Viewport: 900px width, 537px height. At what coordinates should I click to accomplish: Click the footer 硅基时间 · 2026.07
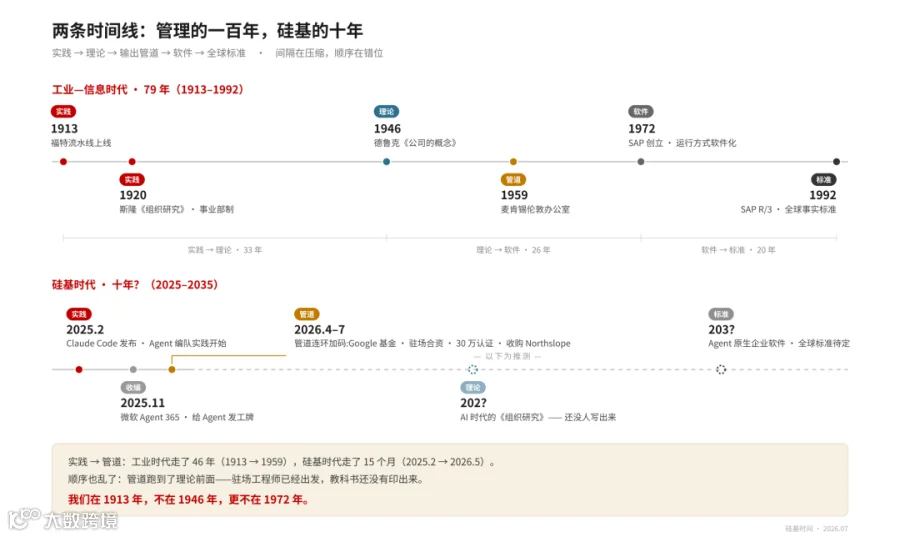coord(816,529)
